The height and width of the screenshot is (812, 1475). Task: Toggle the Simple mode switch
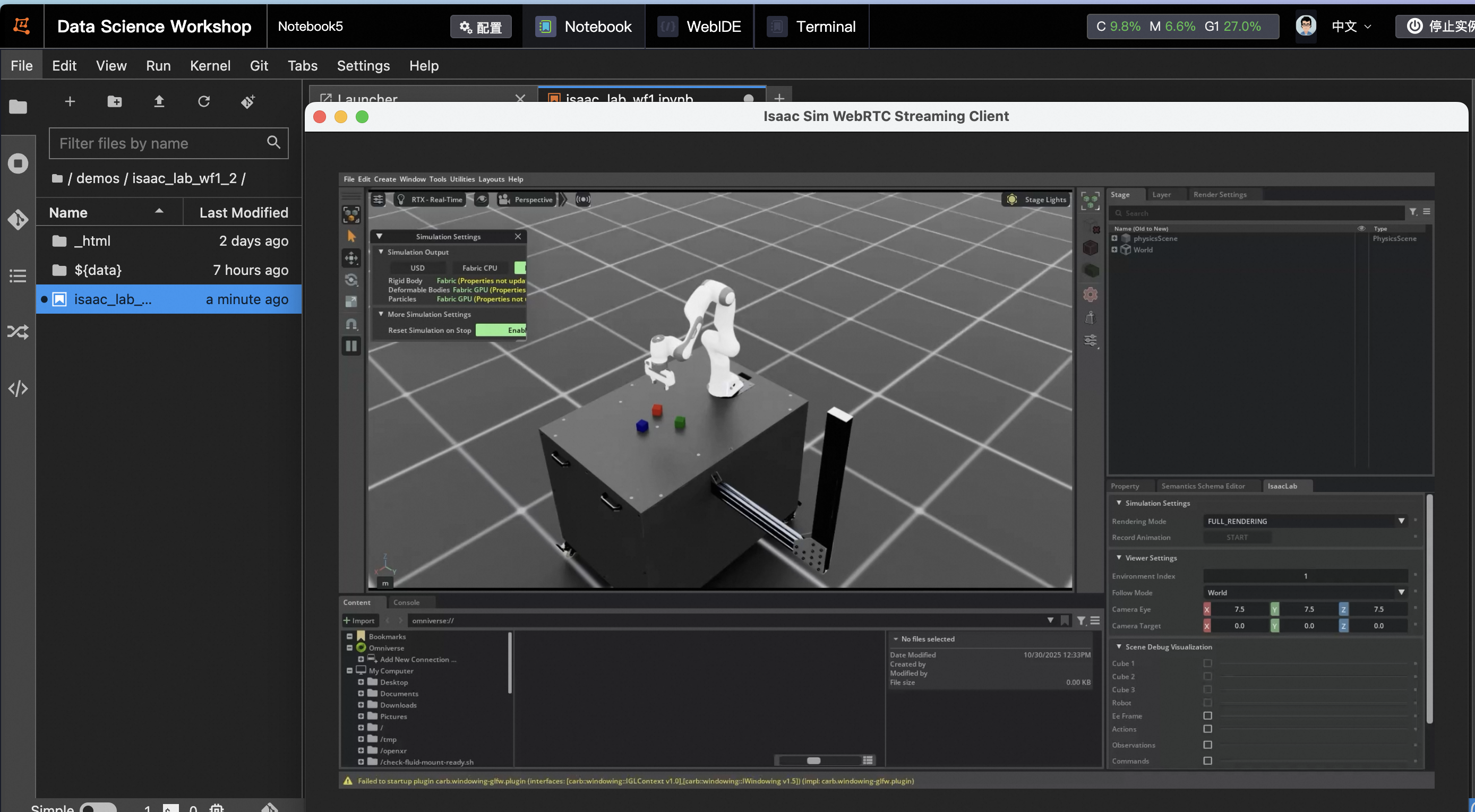click(x=98, y=807)
